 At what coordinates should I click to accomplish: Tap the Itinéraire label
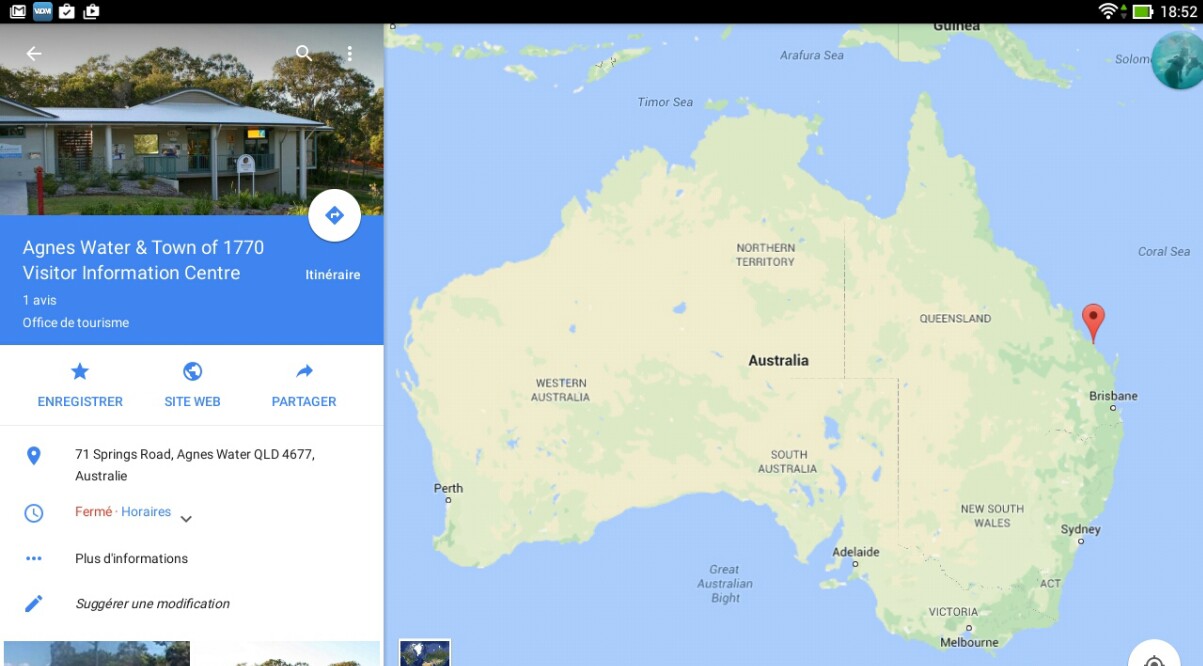[333, 275]
